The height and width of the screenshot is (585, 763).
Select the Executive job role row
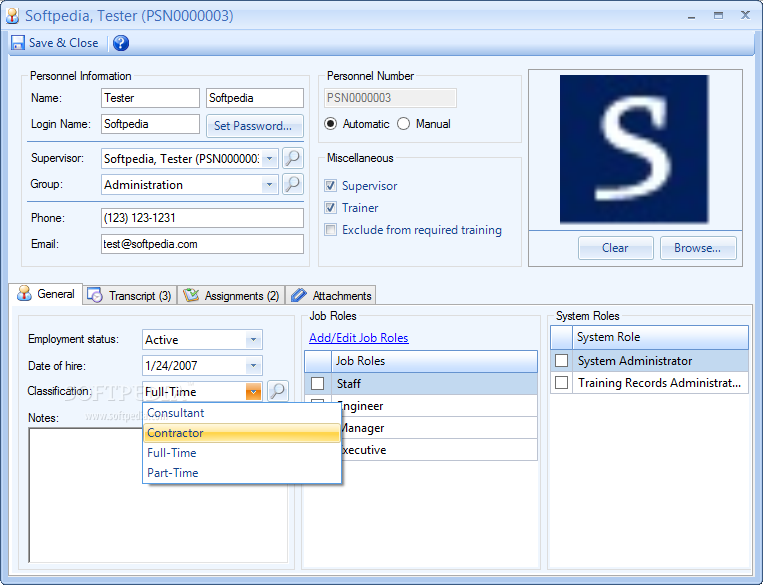click(421, 450)
